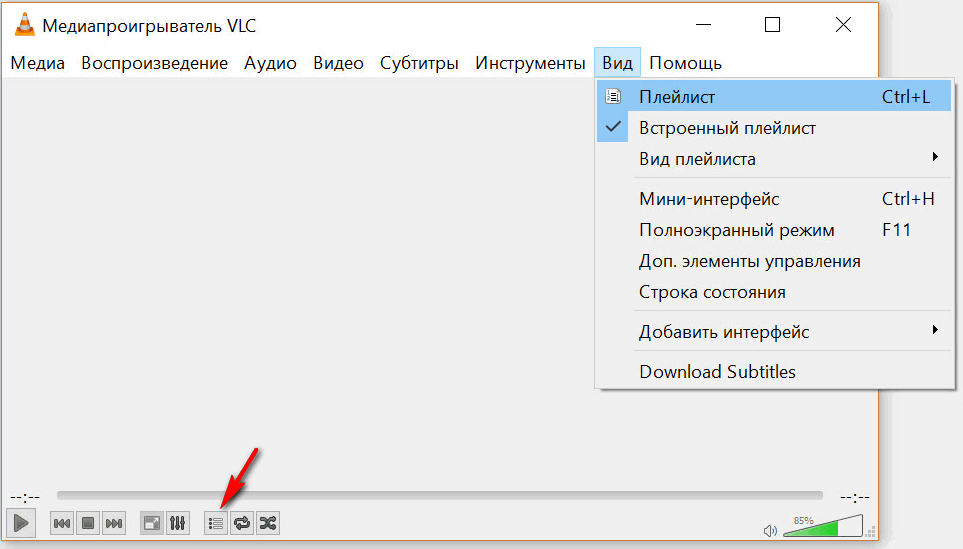This screenshot has height=549, width=963.
Task: Grab the window resize grip corner
Action: tap(870, 532)
